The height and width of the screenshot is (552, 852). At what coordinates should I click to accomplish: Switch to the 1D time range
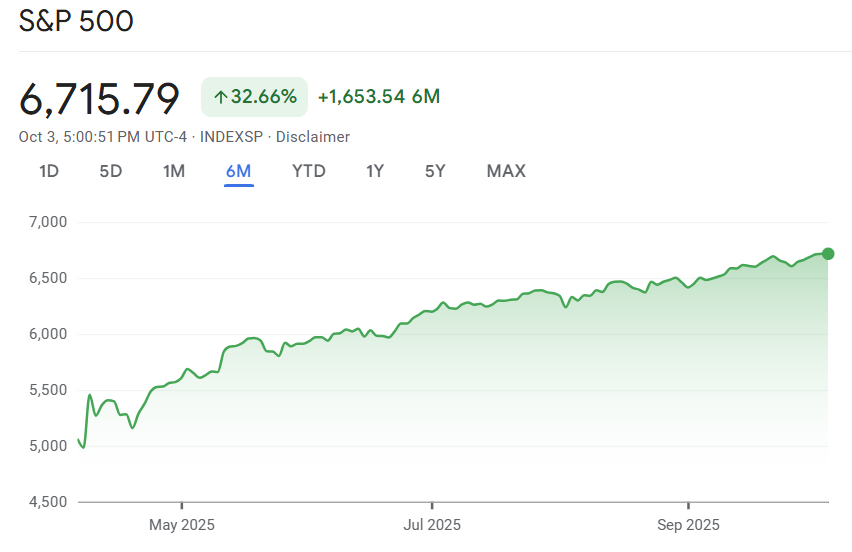point(49,171)
